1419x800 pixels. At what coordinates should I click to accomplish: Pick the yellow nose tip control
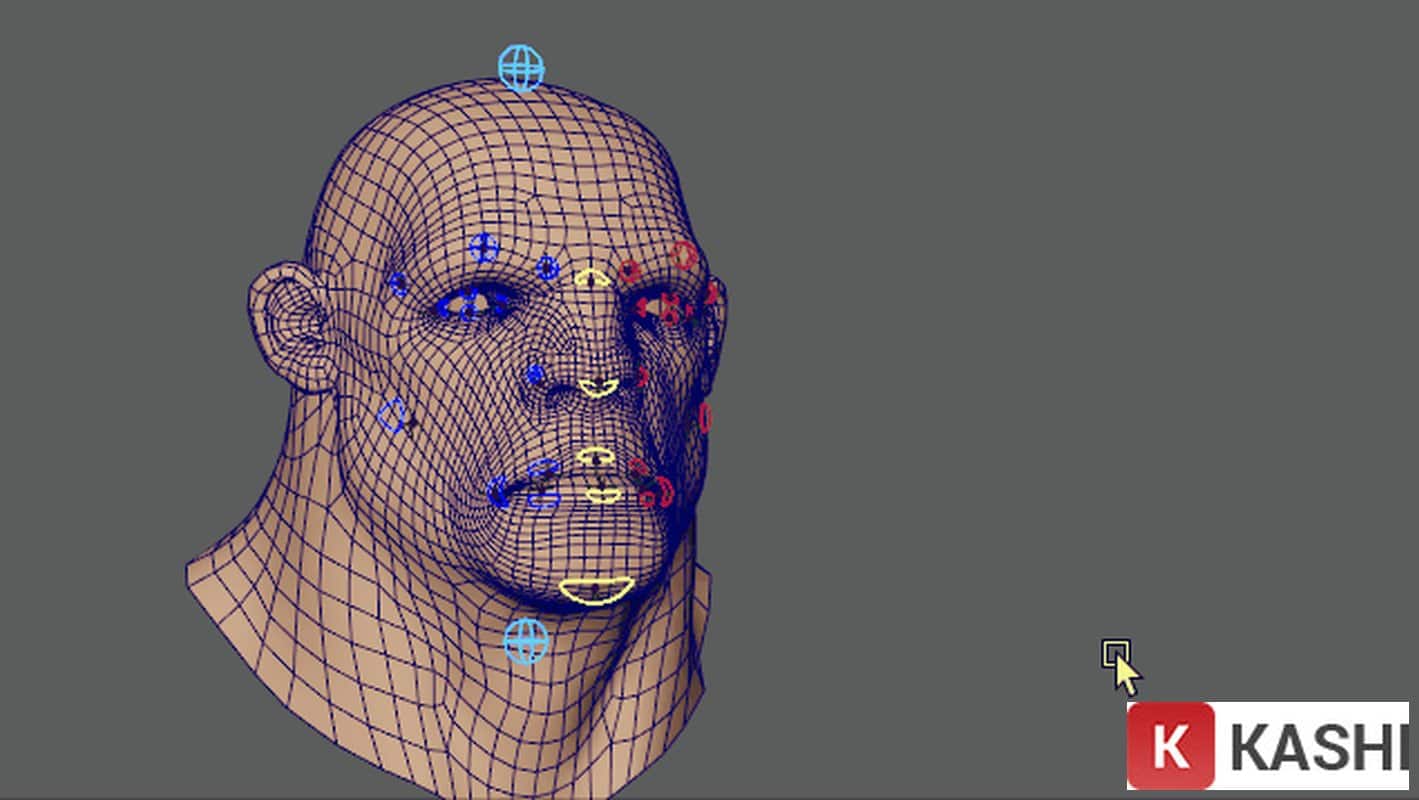[x=598, y=386]
